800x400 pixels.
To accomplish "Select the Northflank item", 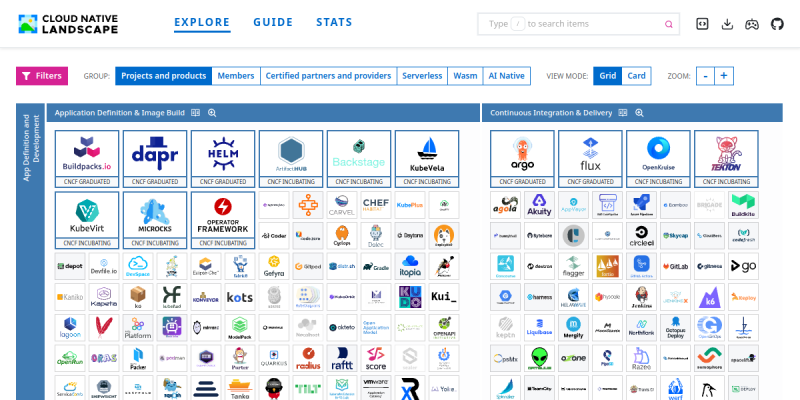I will (641, 328).
